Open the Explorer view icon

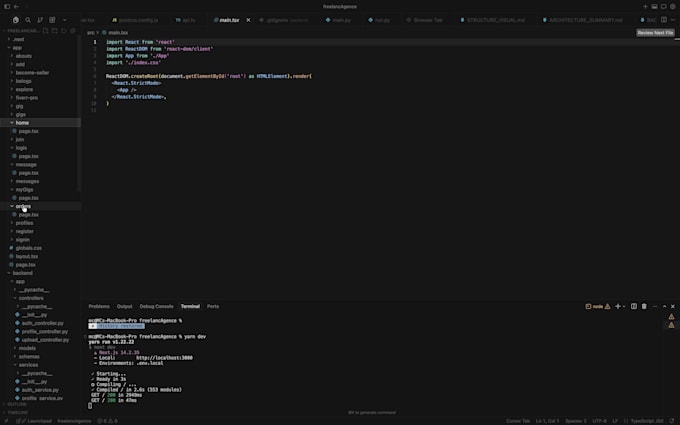tap(16, 20)
